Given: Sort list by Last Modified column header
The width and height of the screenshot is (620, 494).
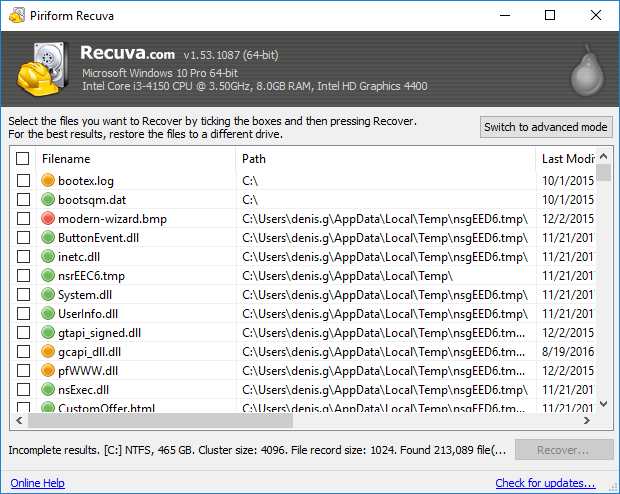Looking at the screenshot, I should [566, 159].
